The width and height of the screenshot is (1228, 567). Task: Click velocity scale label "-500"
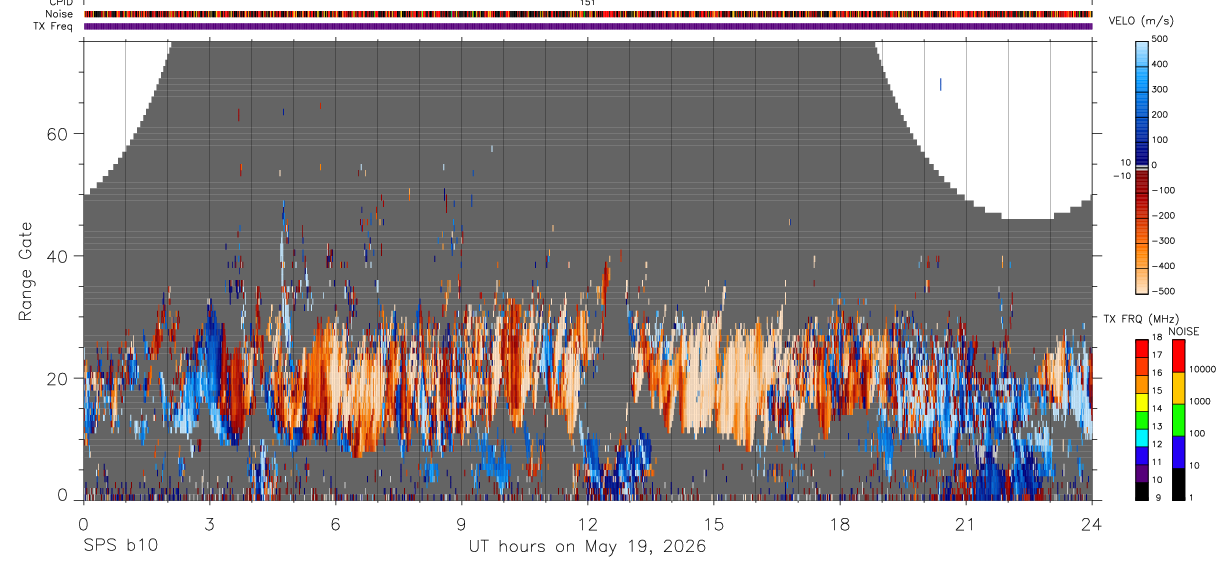[x=1164, y=291]
